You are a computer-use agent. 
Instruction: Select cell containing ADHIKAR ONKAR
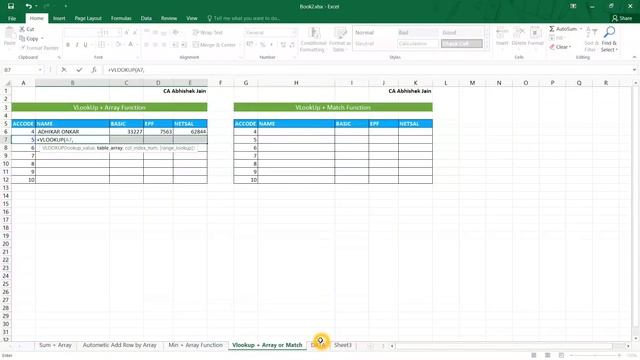[x=72, y=132]
